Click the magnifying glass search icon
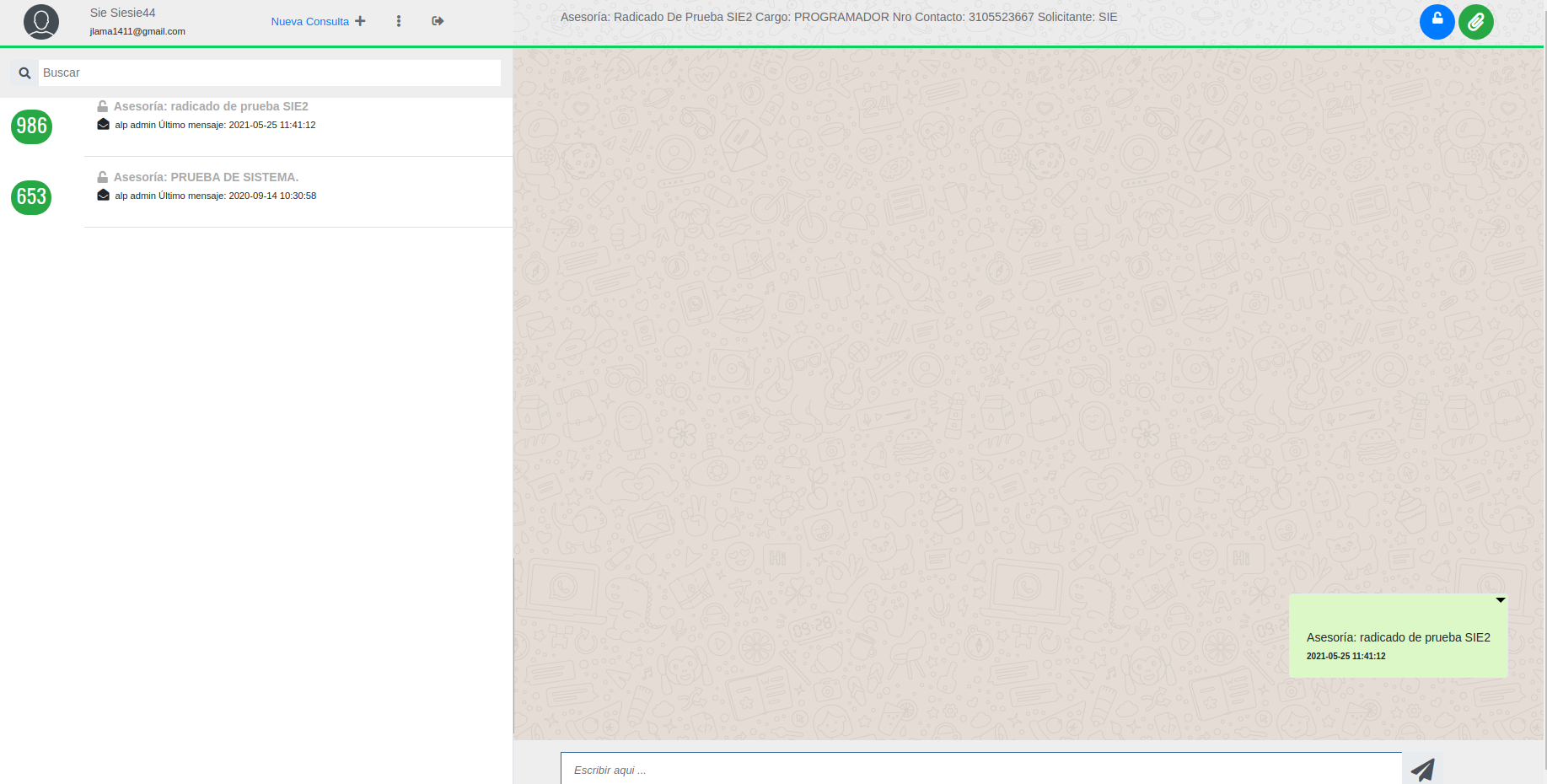Viewport: 1547px width, 784px height. pos(24,73)
